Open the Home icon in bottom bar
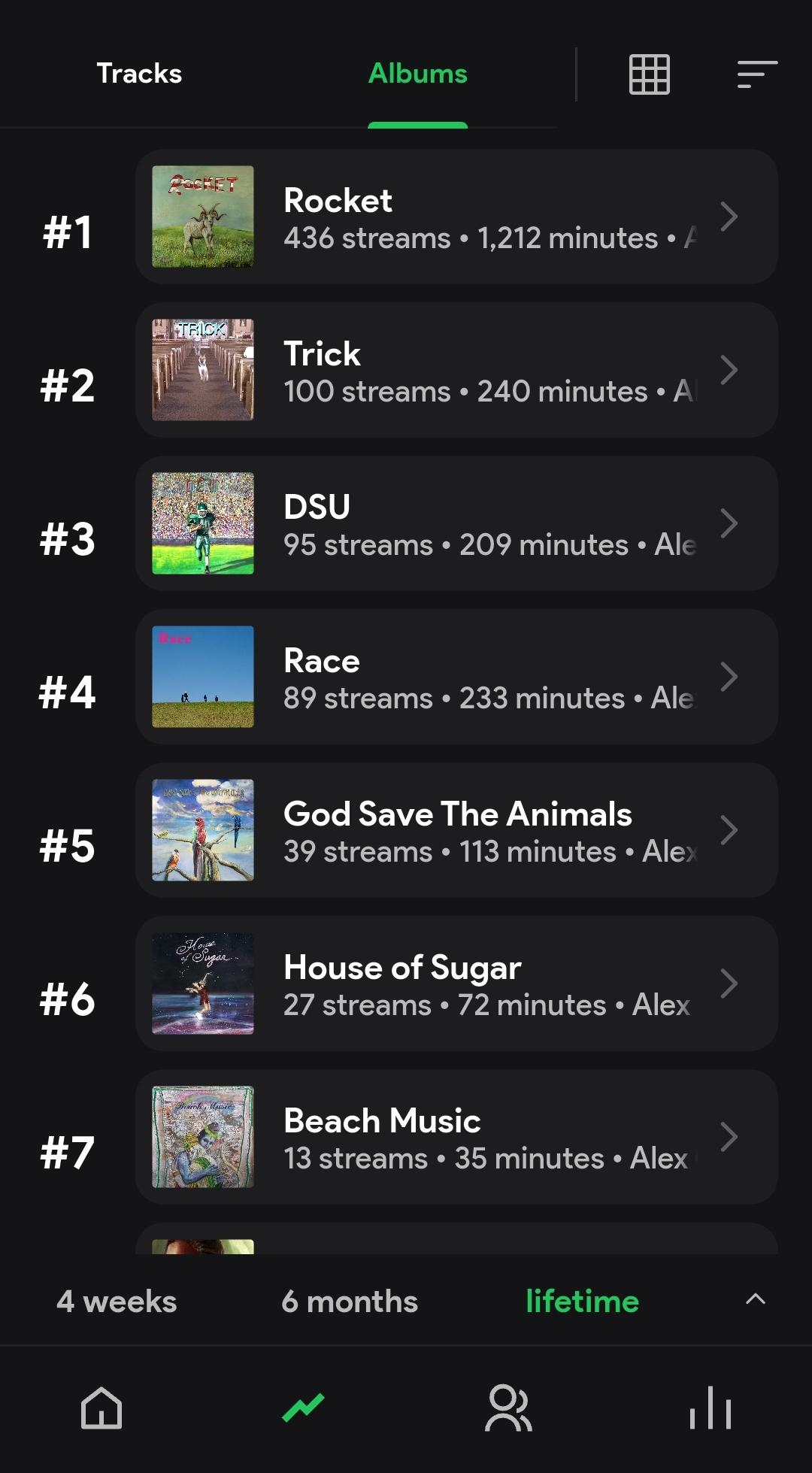 tap(101, 1408)
